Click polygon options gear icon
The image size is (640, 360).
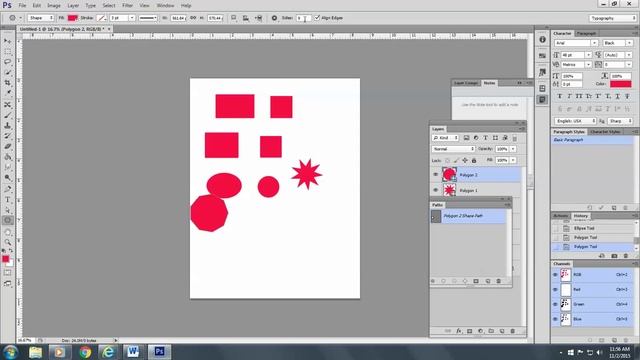coord(274,18)
